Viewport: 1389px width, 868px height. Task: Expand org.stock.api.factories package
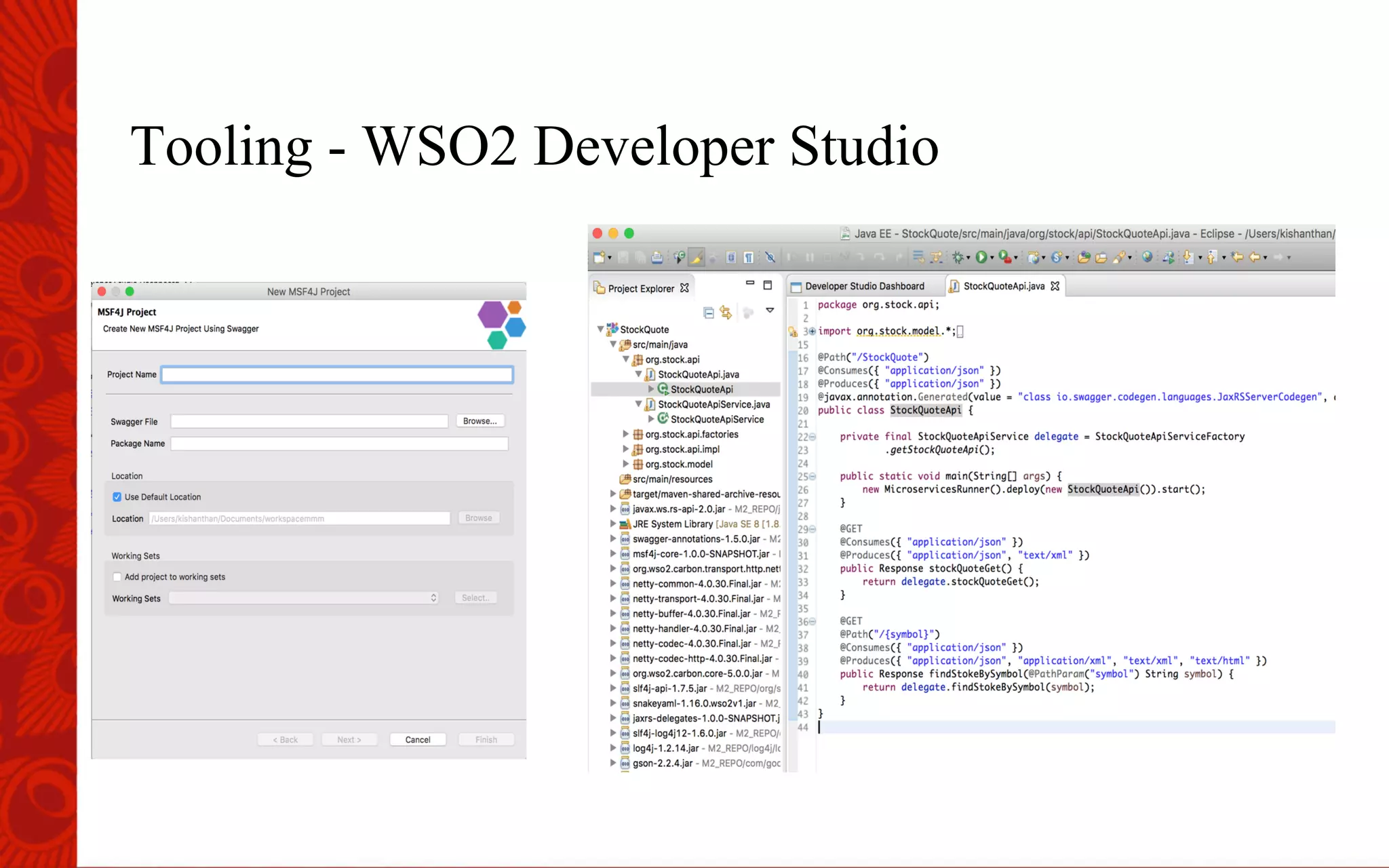[626, 434]
